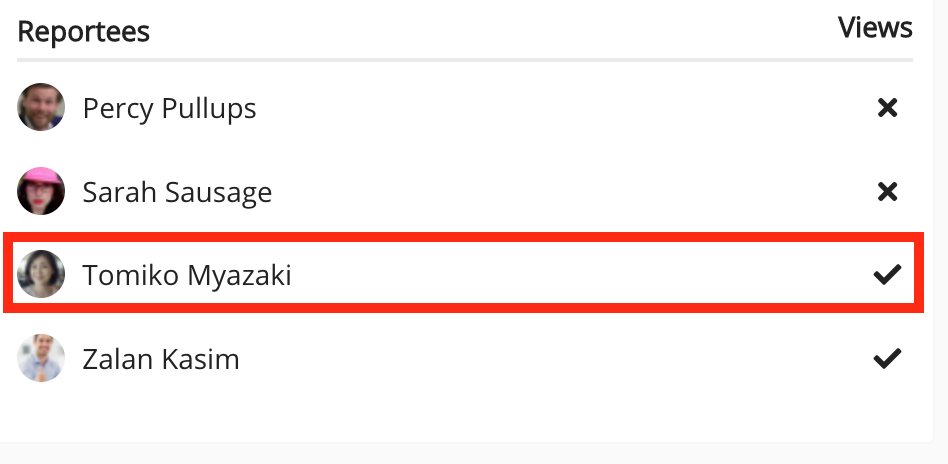Screen dimensions: 948x464
Task: Click the red border around Tomiko's row
Action: pos(465,238)
